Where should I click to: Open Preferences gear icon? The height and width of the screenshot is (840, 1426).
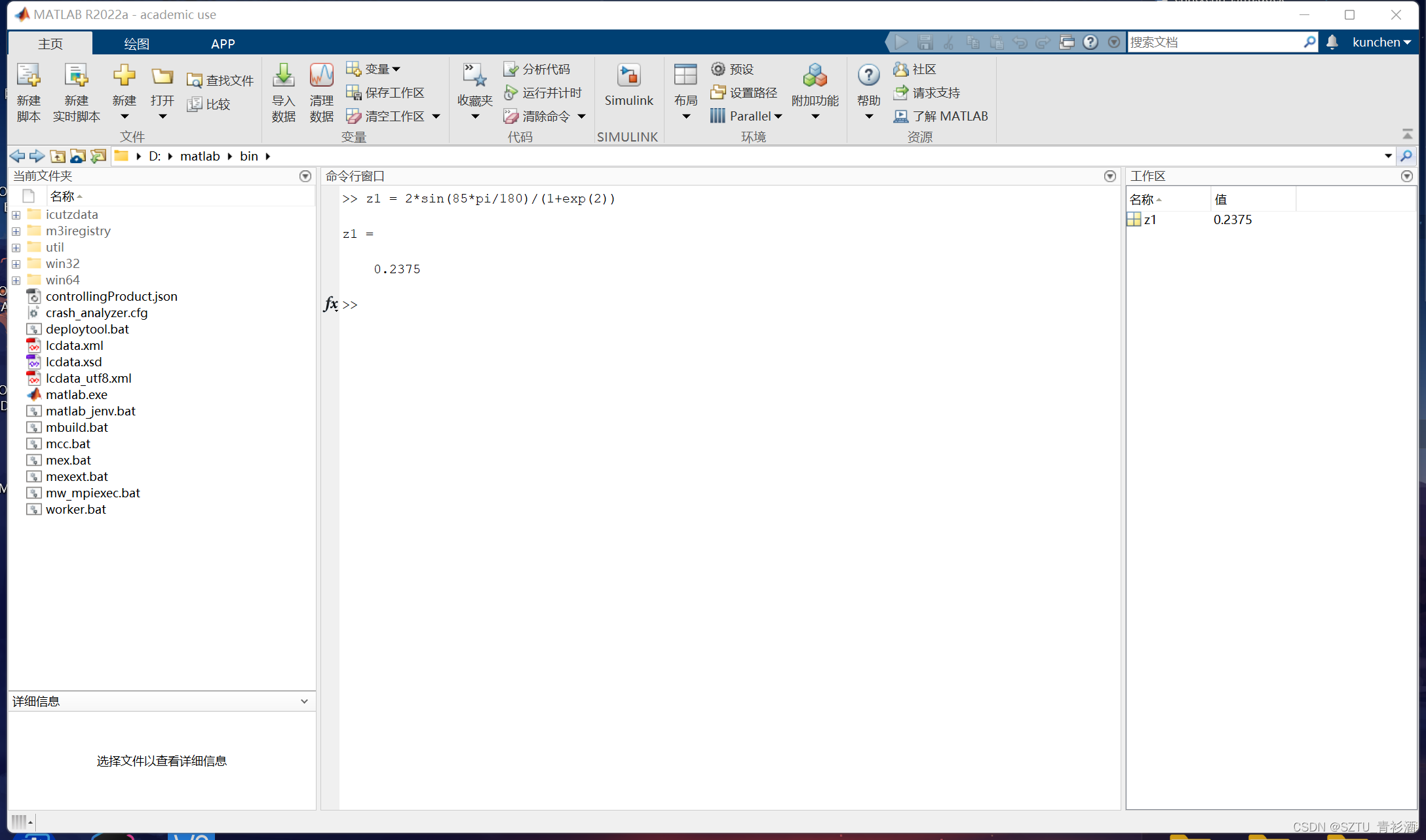(x=718, y=69)
